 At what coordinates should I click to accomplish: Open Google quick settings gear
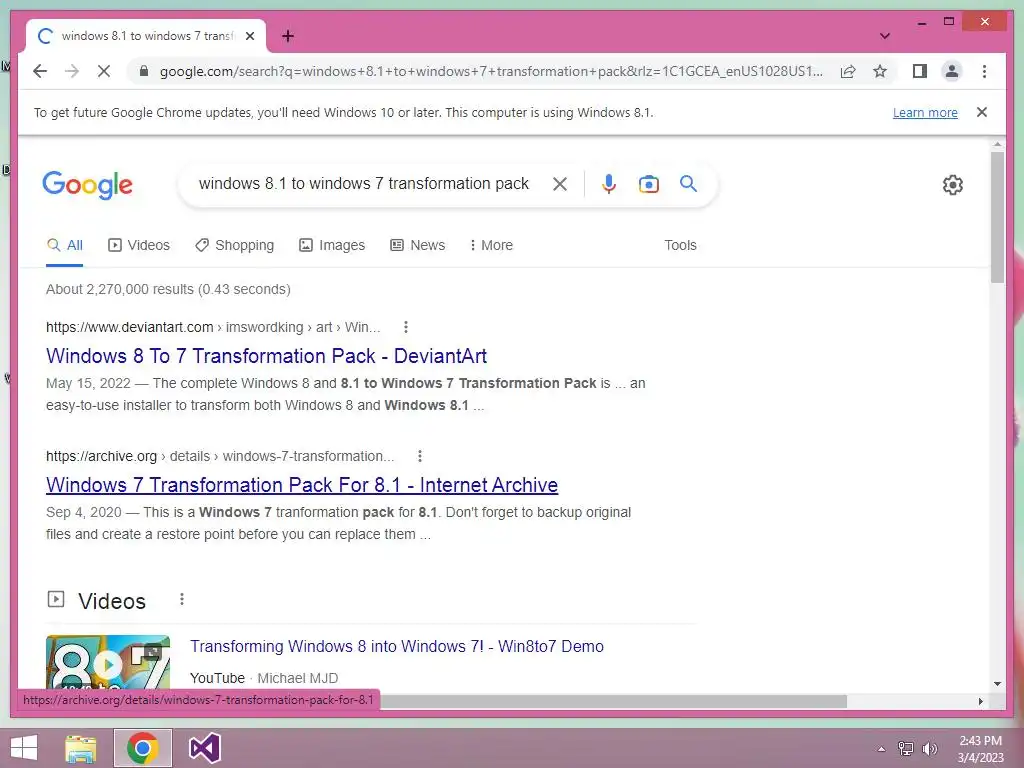click(953, 185)
